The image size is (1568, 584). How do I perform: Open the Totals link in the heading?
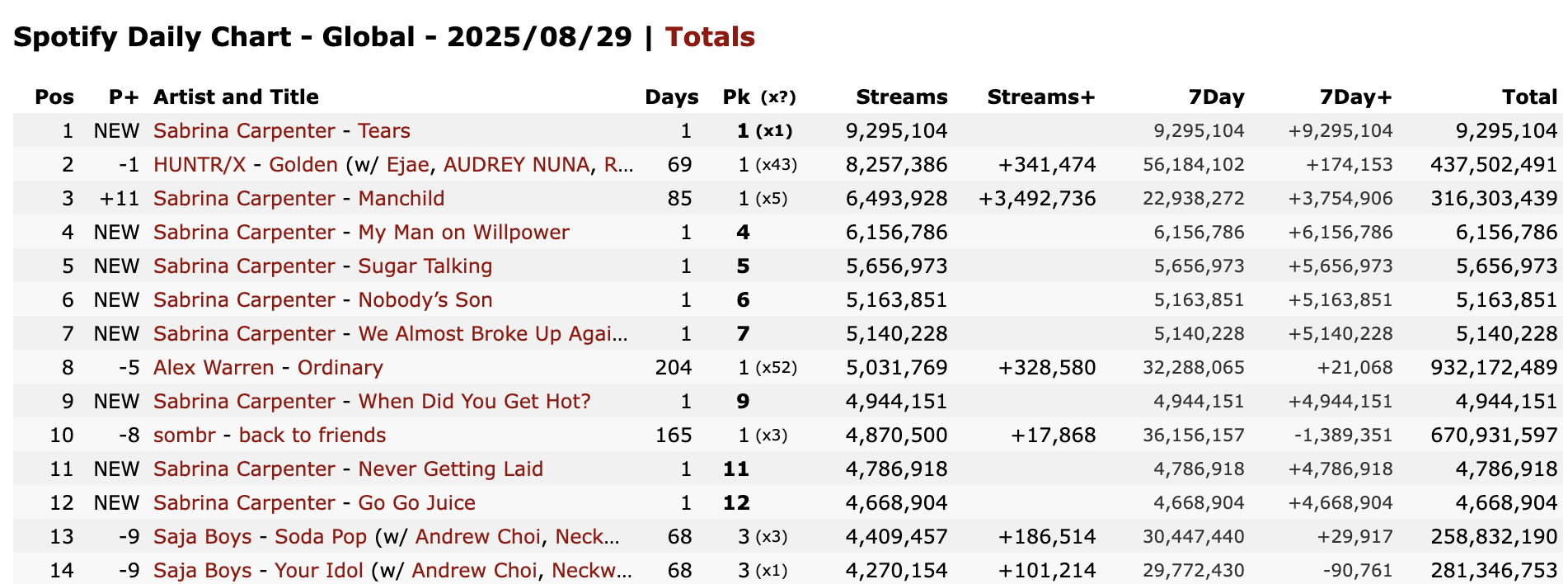click(710, 37)
